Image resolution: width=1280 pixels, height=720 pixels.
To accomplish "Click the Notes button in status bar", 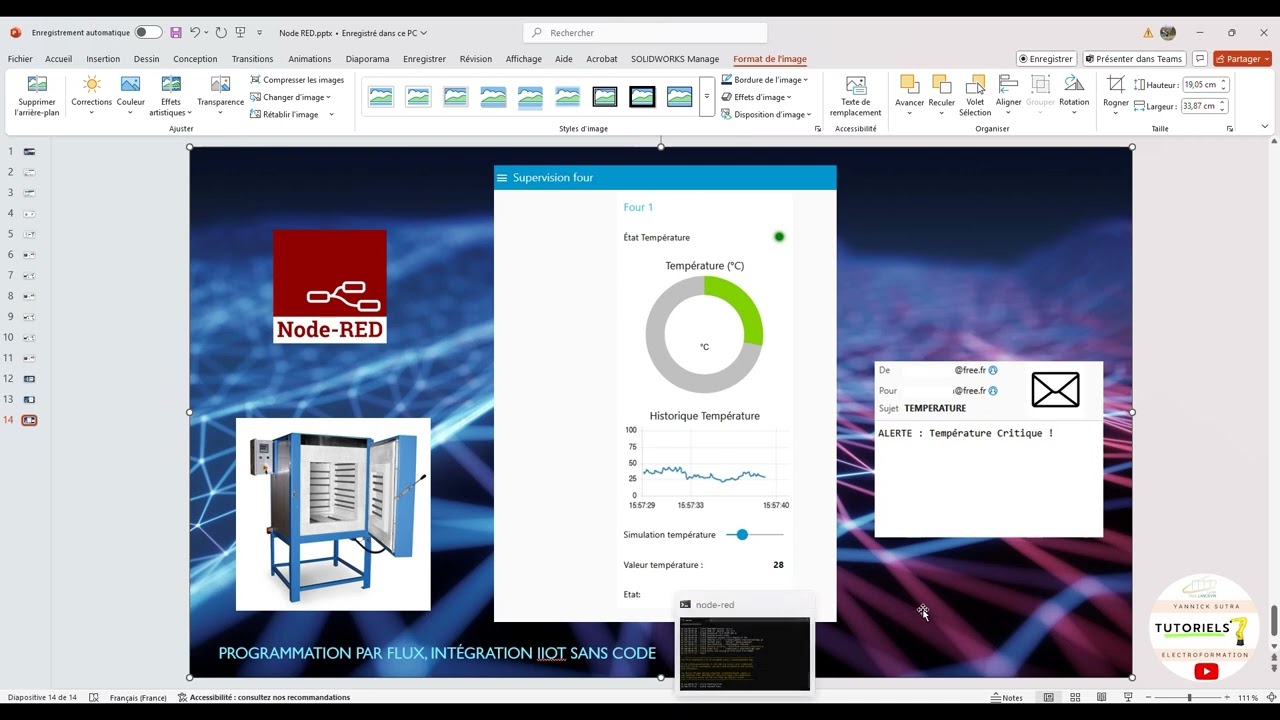I will tap(1007, 697).
